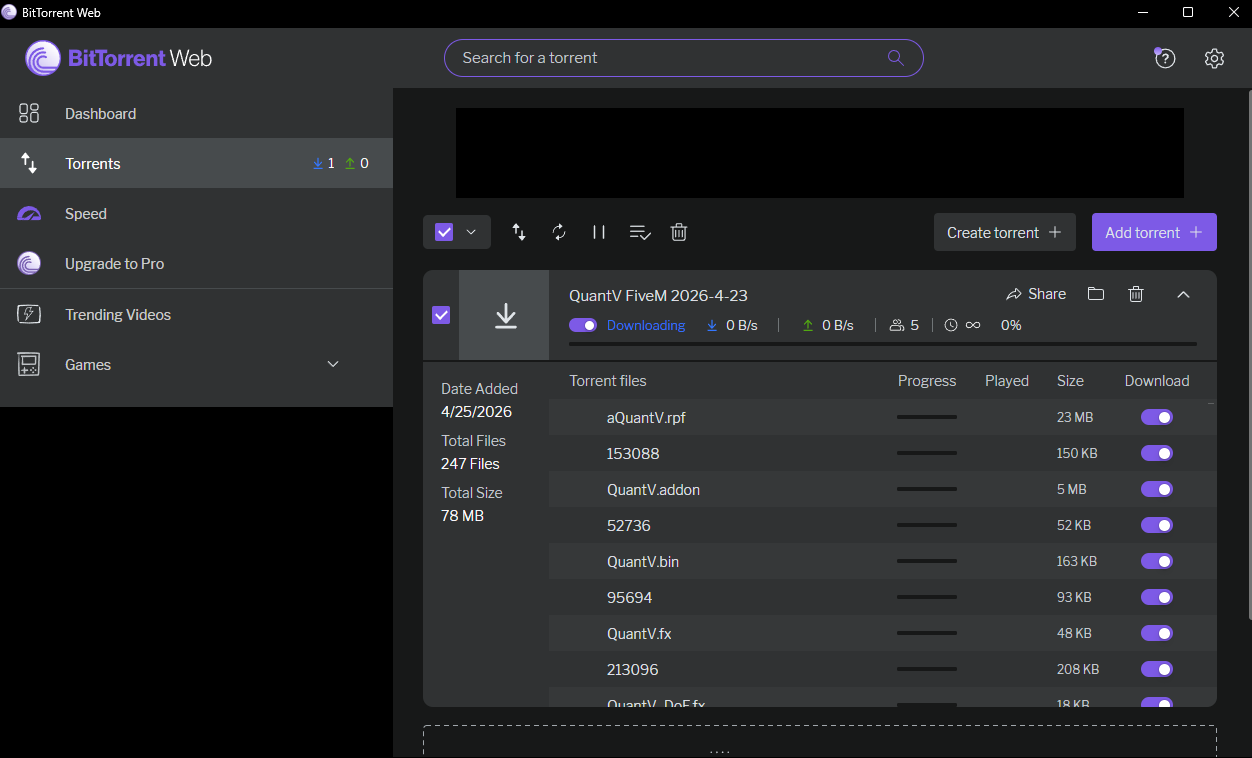The height and width of the screenshot is (758, 1252).
Task: Disable download for aQuantV.rpf
Action: point(1157,417)
